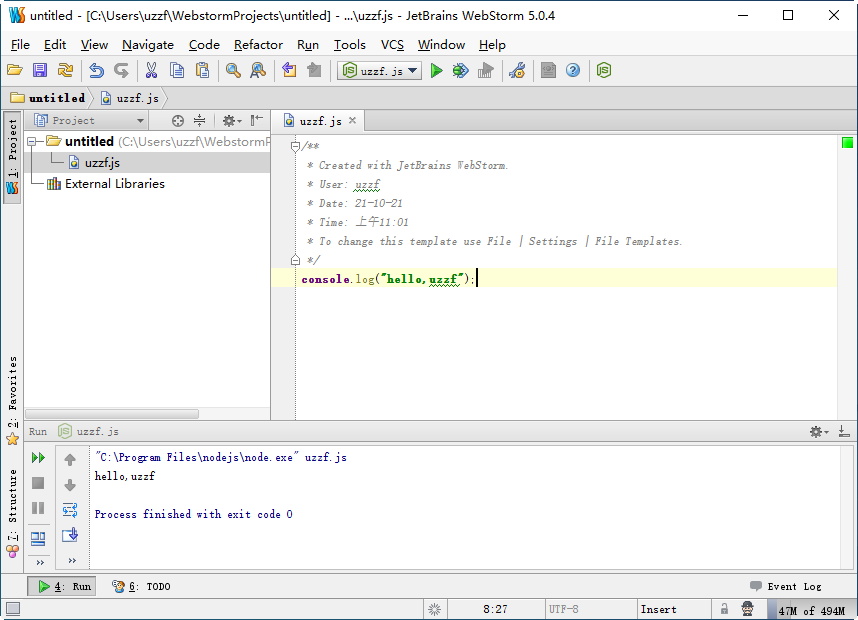Toggle Insert mode in status bar
The image size is (858, 620).
[658, 609]
